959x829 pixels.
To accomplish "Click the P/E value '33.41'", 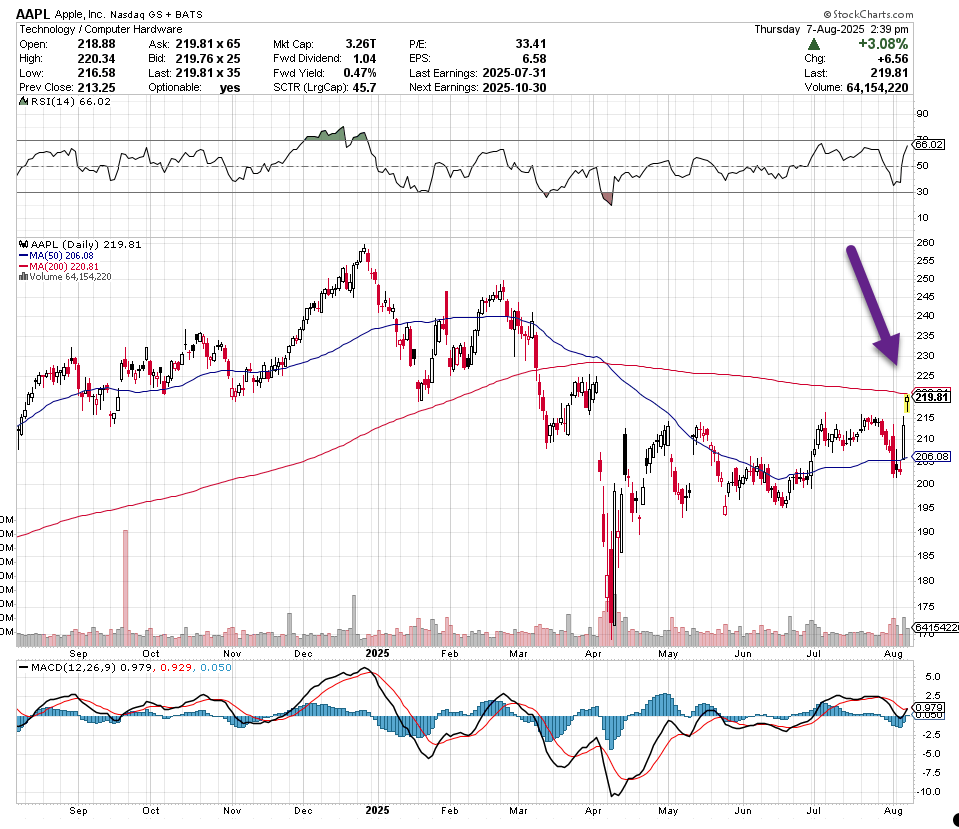I will tap(531, 44).
